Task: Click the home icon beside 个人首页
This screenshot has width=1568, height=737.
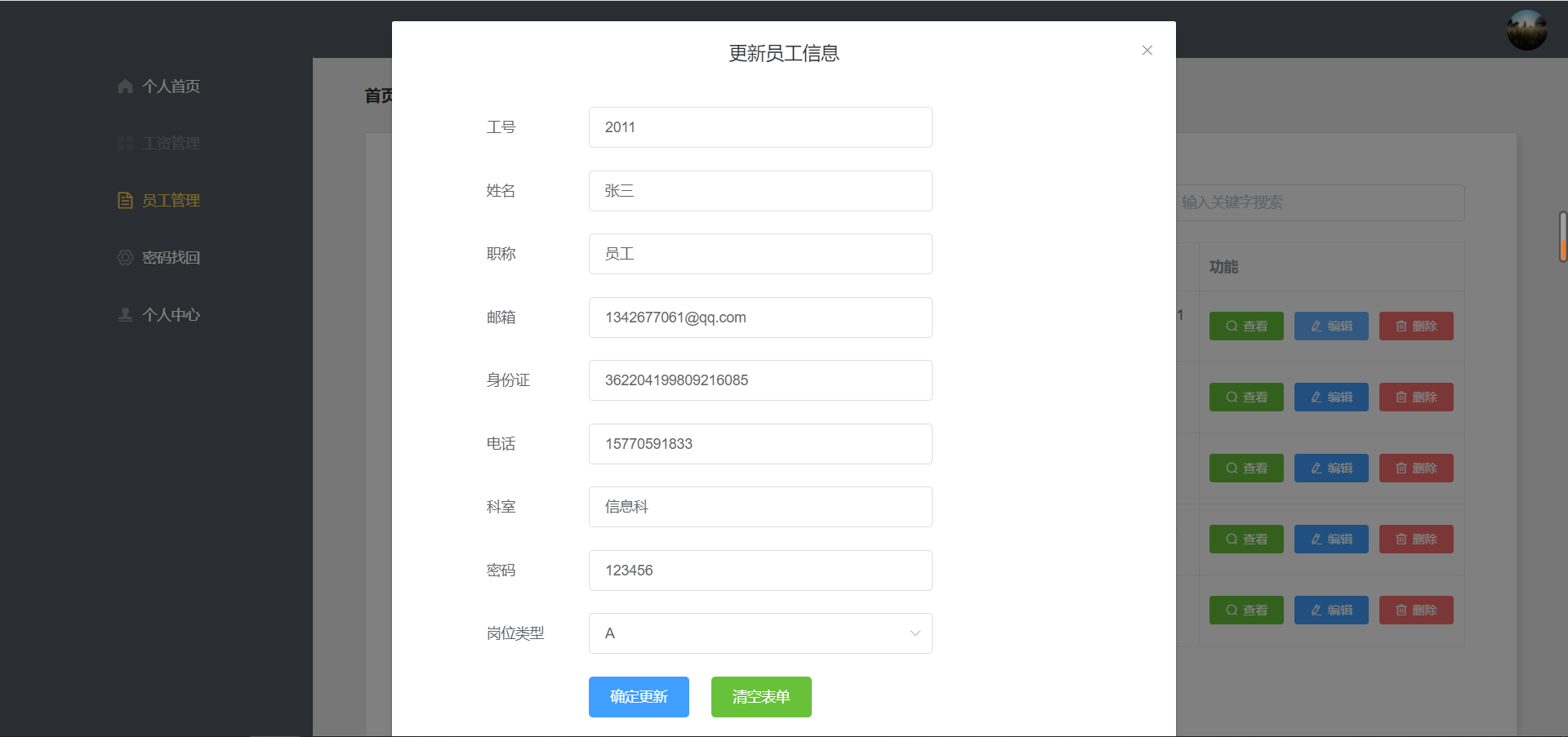Action: (125, 87)
